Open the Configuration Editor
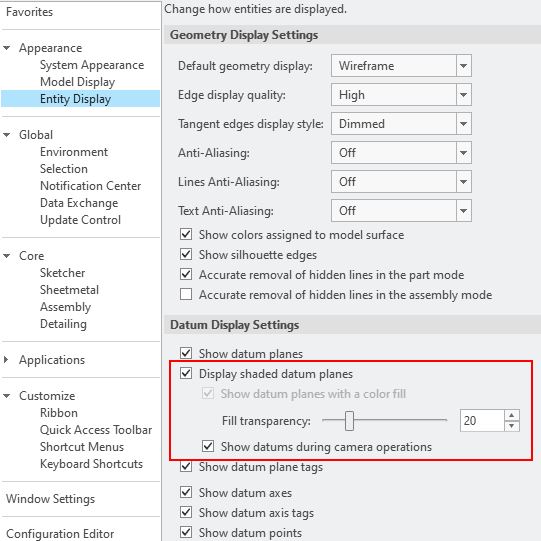 60,534
